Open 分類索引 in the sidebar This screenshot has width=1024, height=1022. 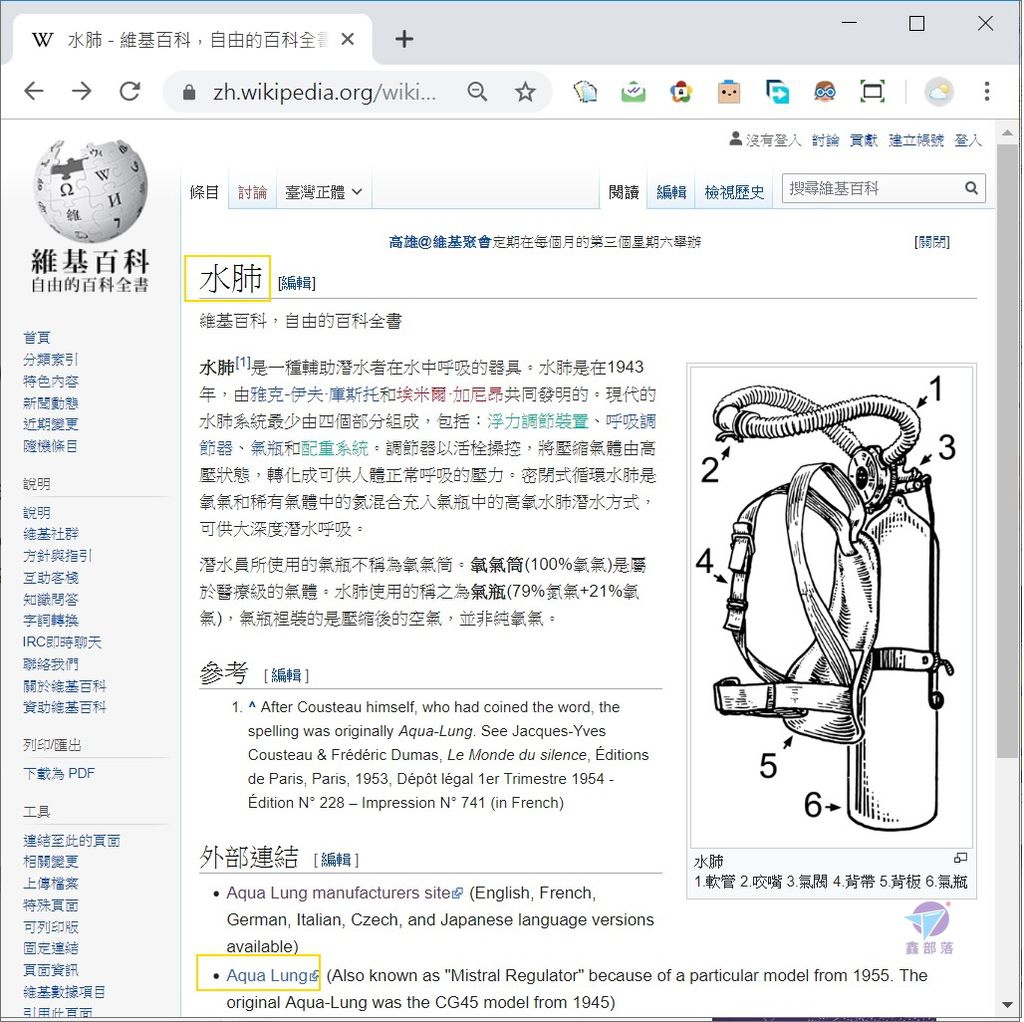50,359
